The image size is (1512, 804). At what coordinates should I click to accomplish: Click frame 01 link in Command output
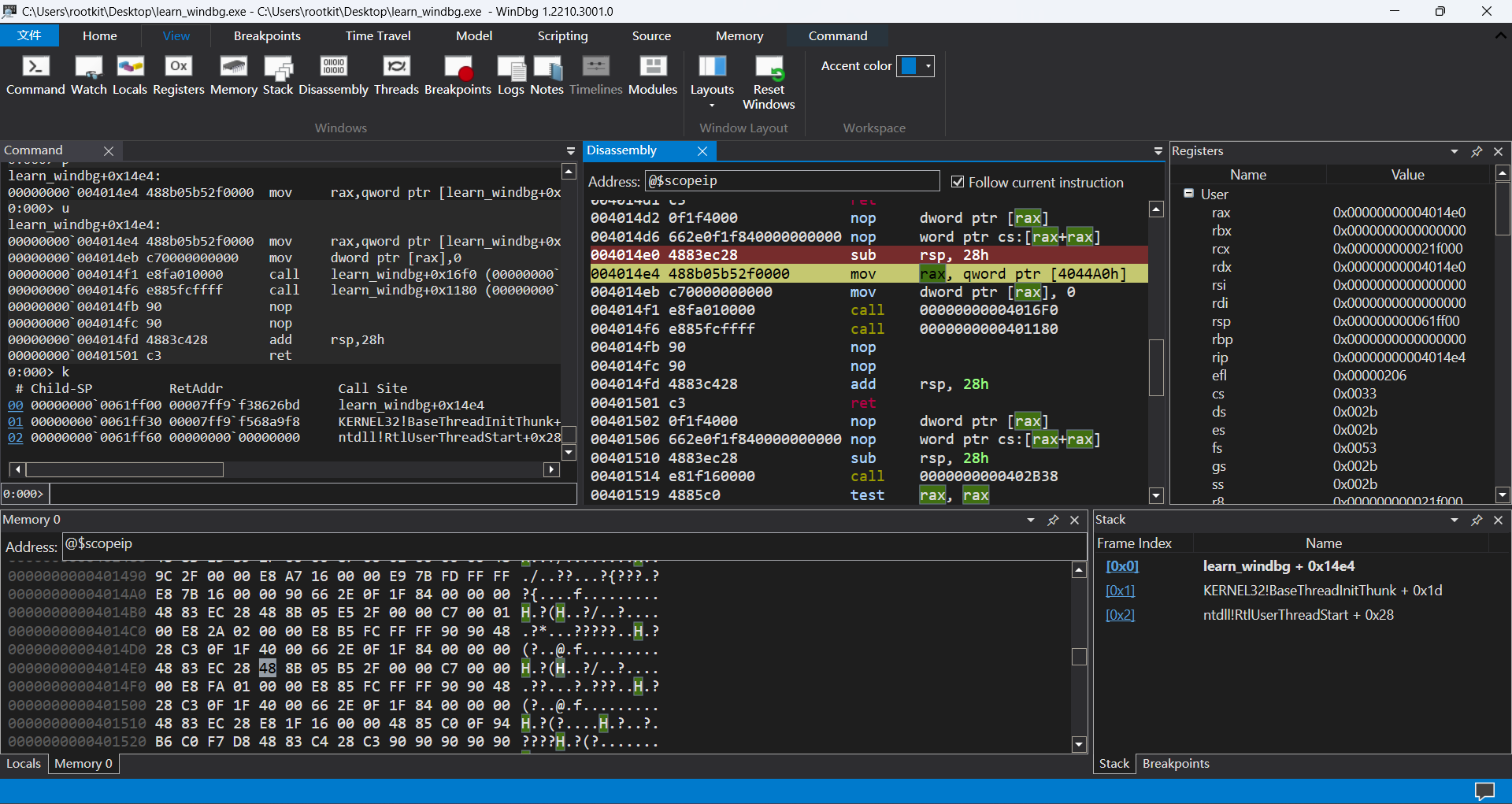point(16,421)
